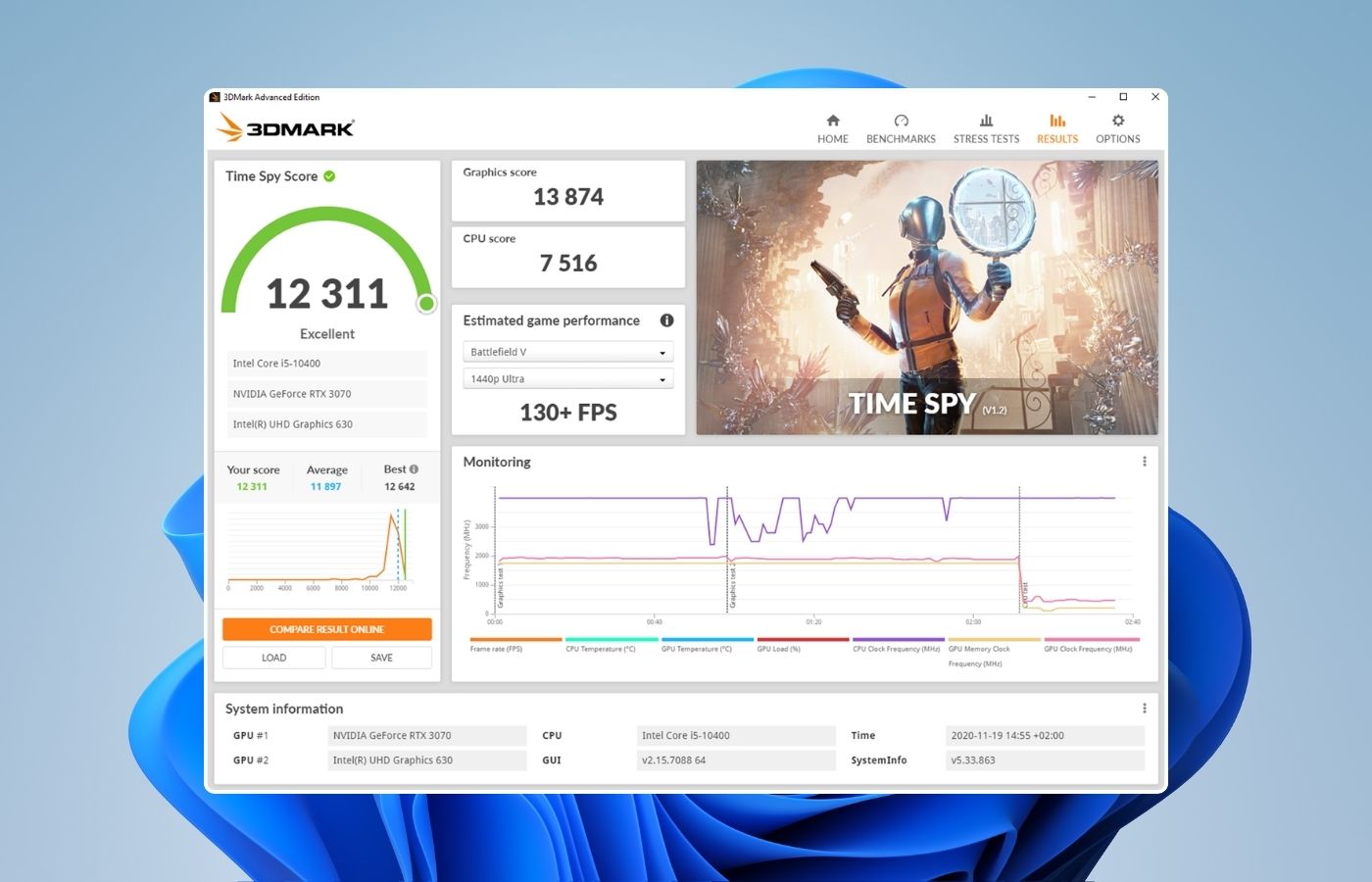Click the Time value 2020-11-19 14:55
The height and width of the screenshot is (882, 1372).
coord(1045,735)
